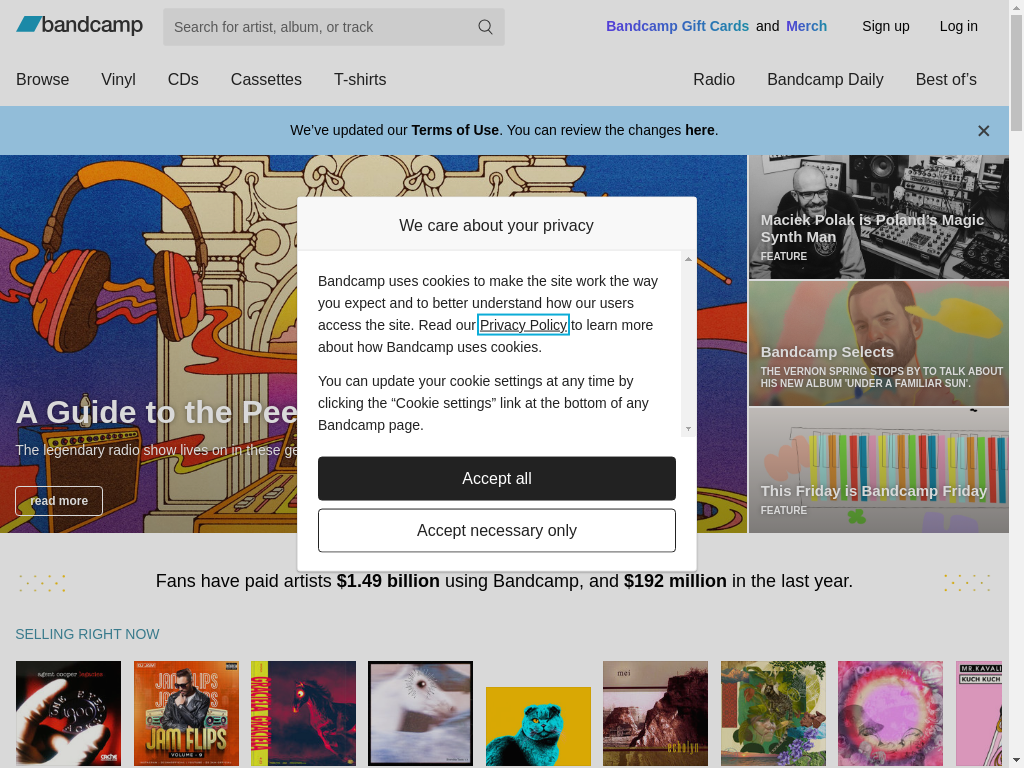Open the Browse menu item
Screen dimensions: 1024x768
(x=42, y=80)
